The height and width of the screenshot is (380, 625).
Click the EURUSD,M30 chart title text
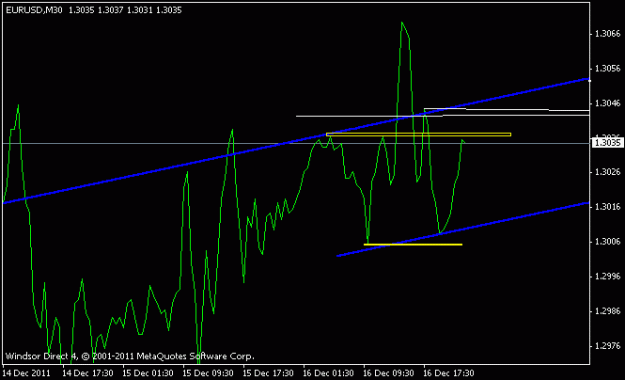[x=34, y=10]
